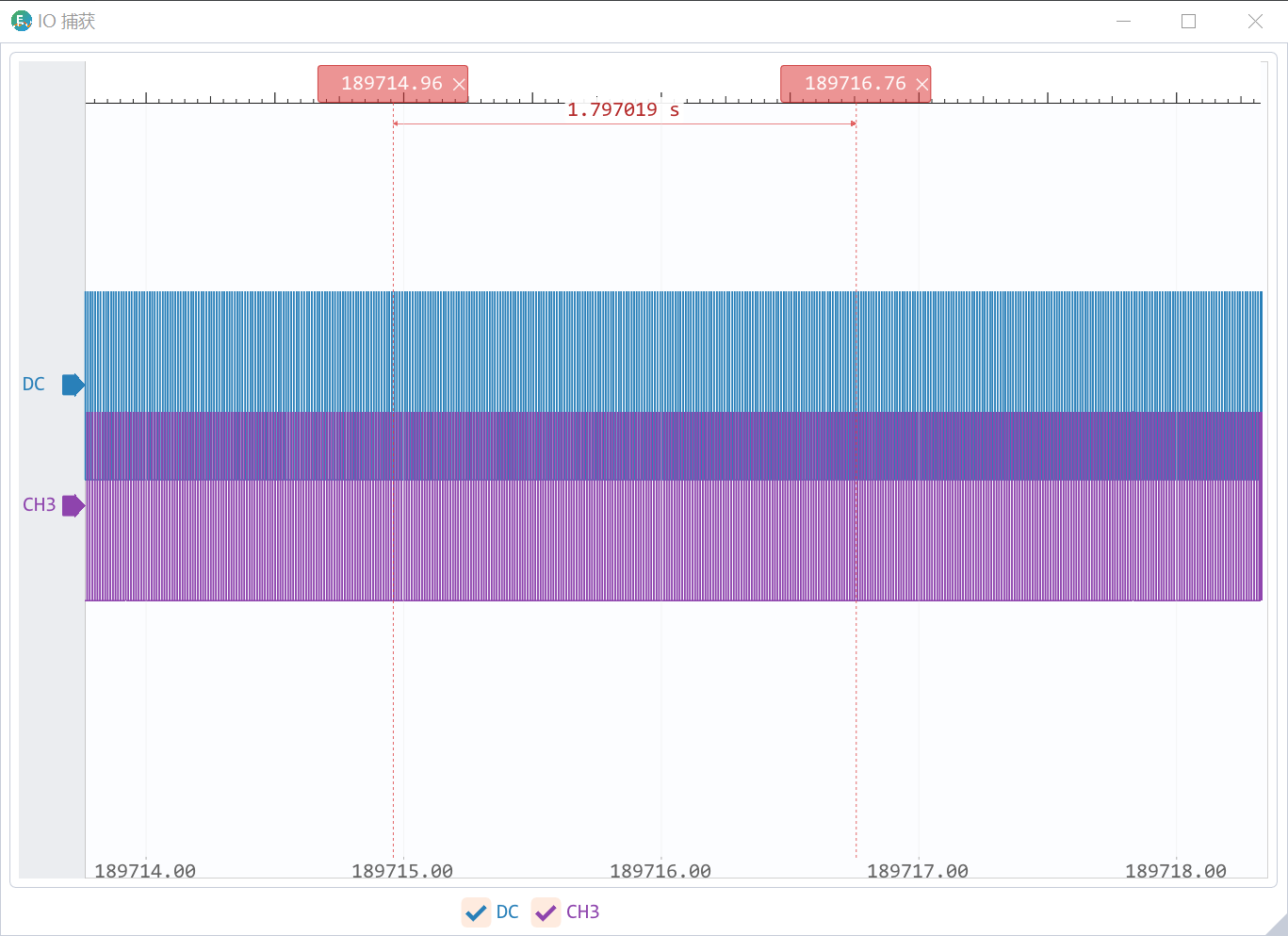Close the 189714.96 cursor marker
Viewport: 1288px width, 936px height.
click(459, 85)
